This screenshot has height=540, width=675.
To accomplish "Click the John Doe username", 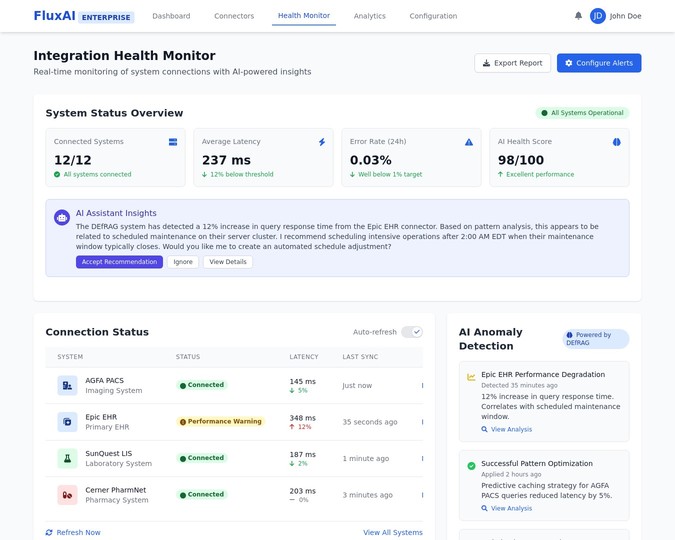I will tap(625, 16).
